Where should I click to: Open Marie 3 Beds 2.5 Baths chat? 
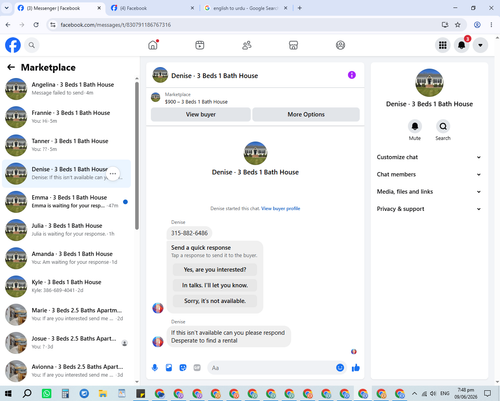click(x=67, y=314)
